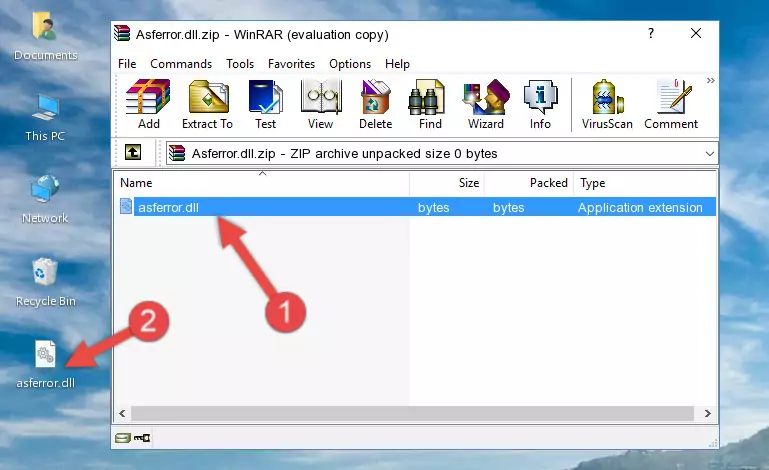Click the archive icon in address bar
The height and width of the screenshot is (470, 769).
point(177,154)
